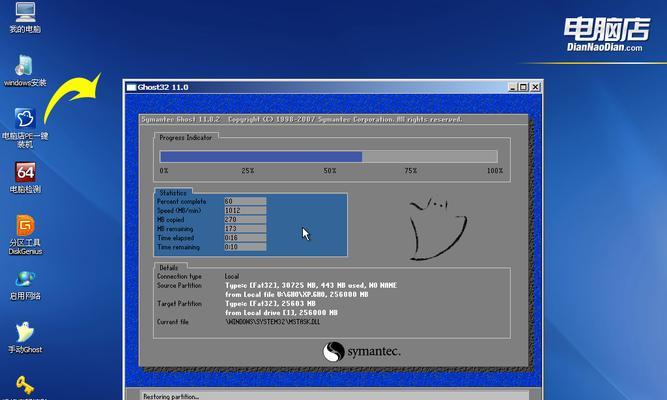Click the Percent complete value 60
The image size is (667, 400).
(245, 201)
